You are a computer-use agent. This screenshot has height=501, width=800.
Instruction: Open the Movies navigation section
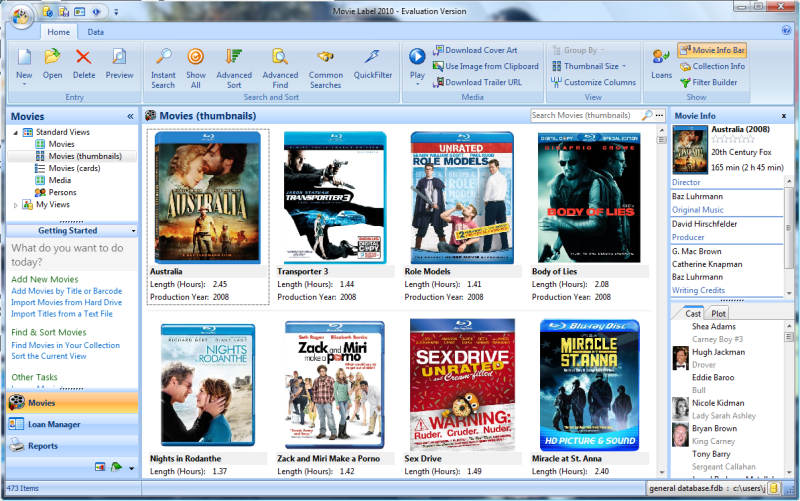(x=72, y=403)
